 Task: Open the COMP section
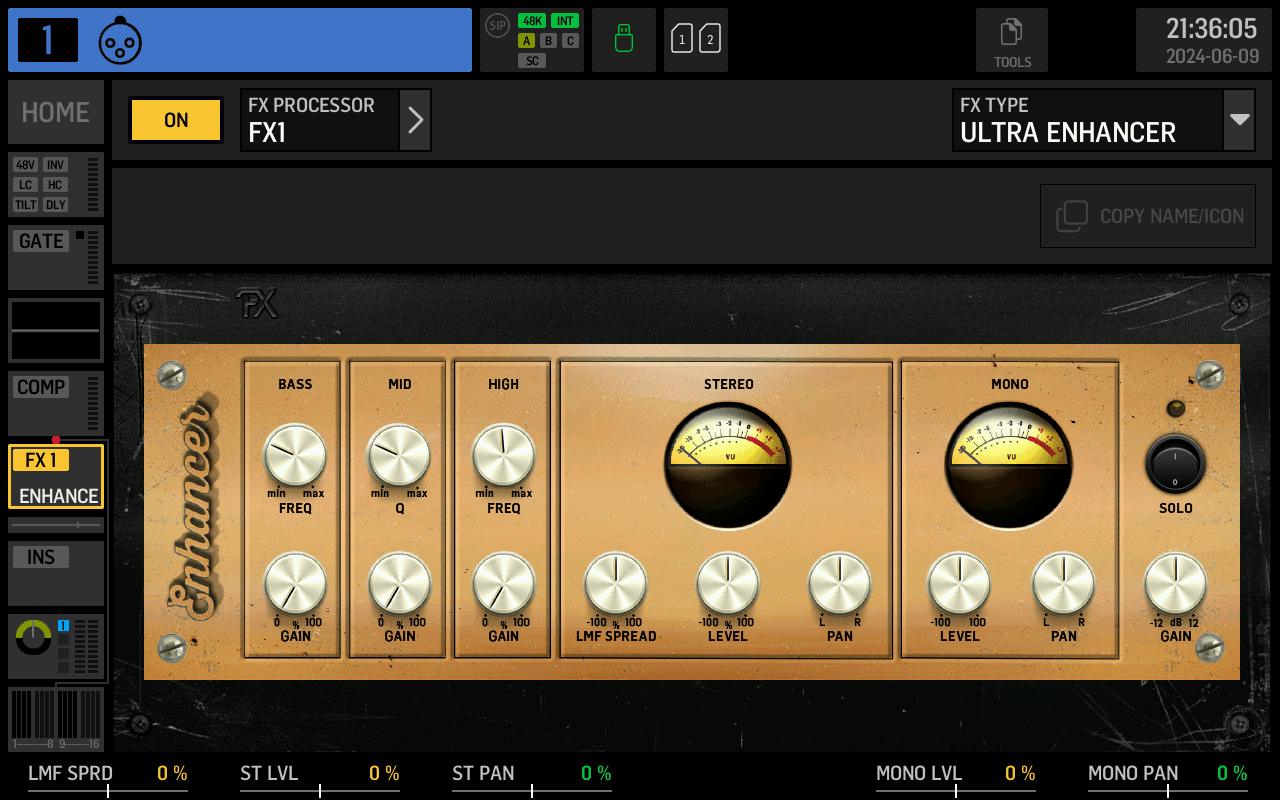click(56, 403)
